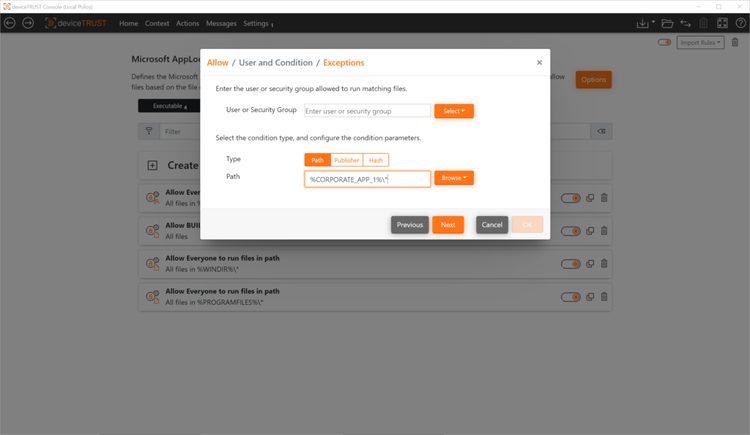Toggle the %PROGRAMFILES% rule switch
750x435 pixels.
pos(571,297)
